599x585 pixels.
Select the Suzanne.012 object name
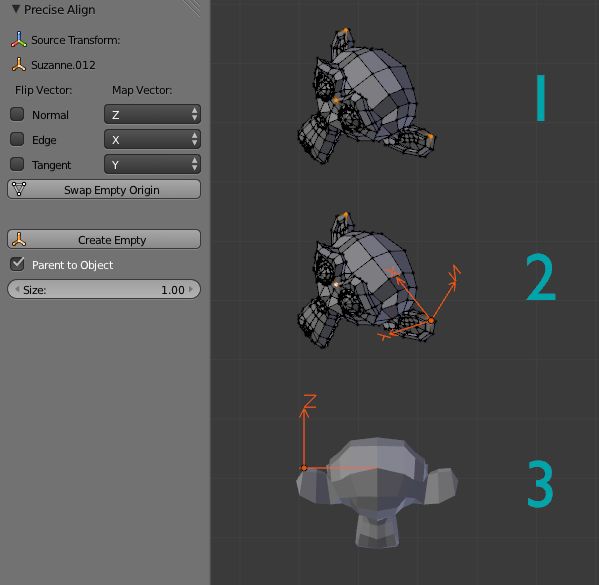pyautogui.click(x=63, y=65)
